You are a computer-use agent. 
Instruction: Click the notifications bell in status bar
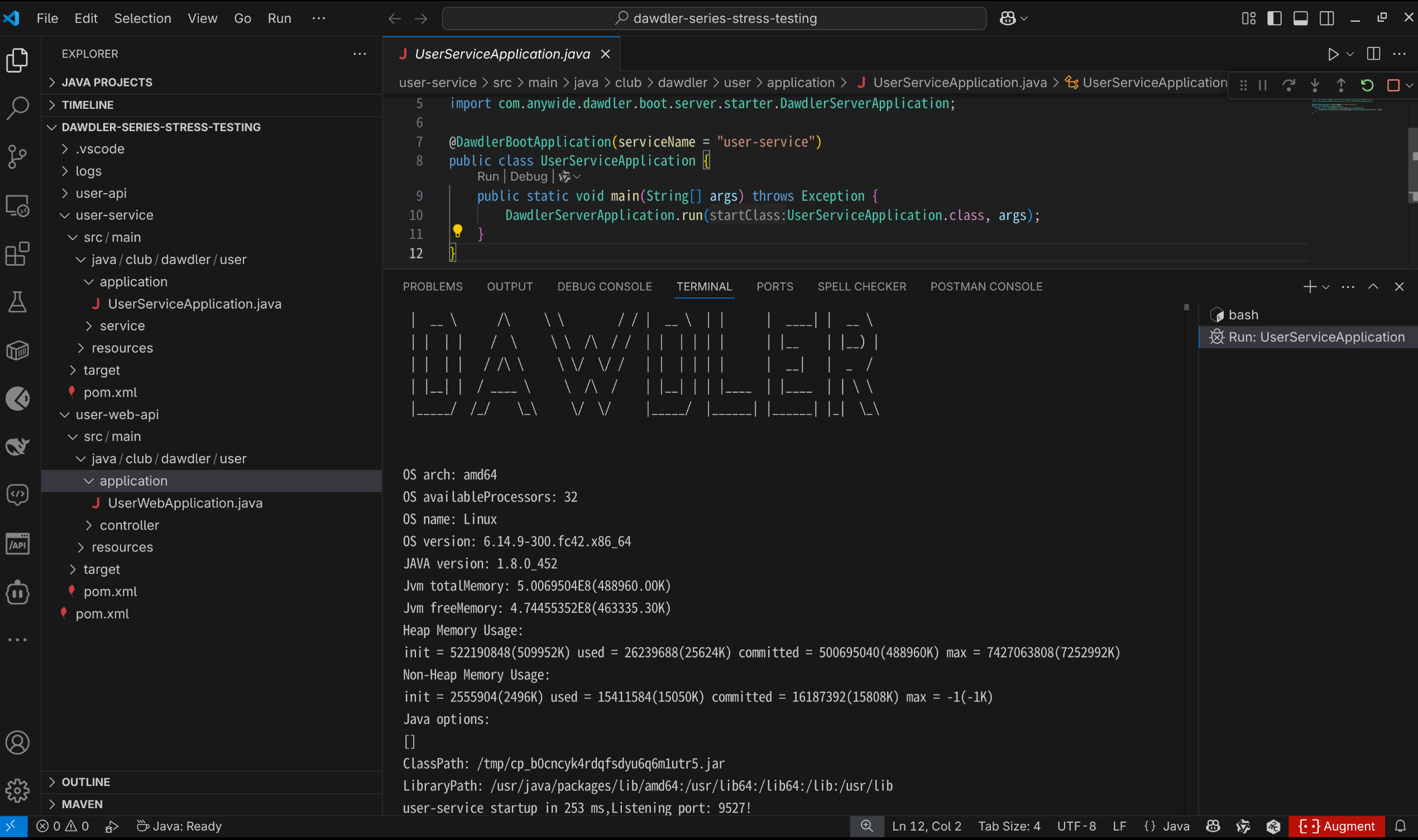click(x=1400, y=826)
